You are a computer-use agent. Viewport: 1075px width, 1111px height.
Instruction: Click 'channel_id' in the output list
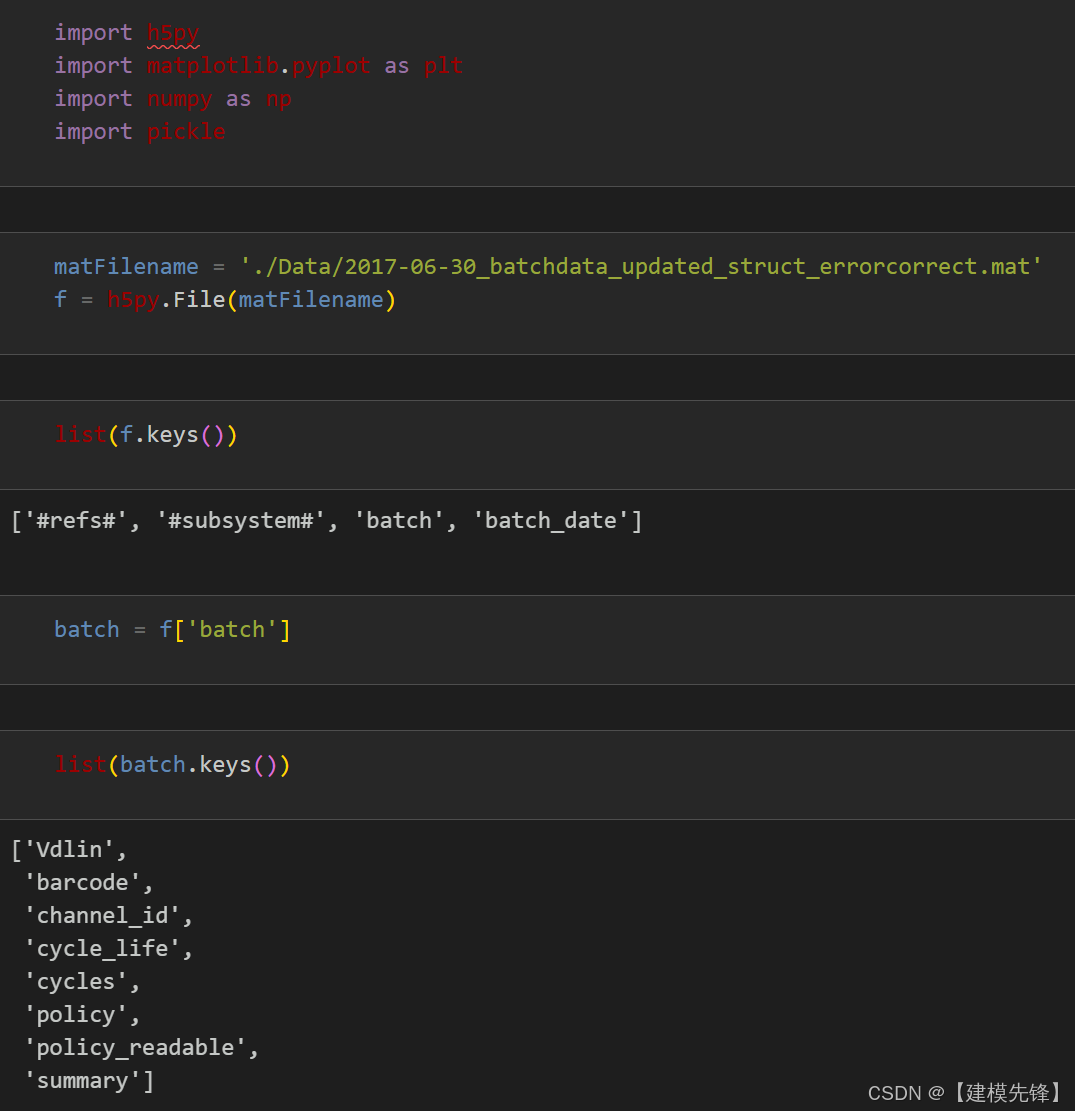coord(102,915)
